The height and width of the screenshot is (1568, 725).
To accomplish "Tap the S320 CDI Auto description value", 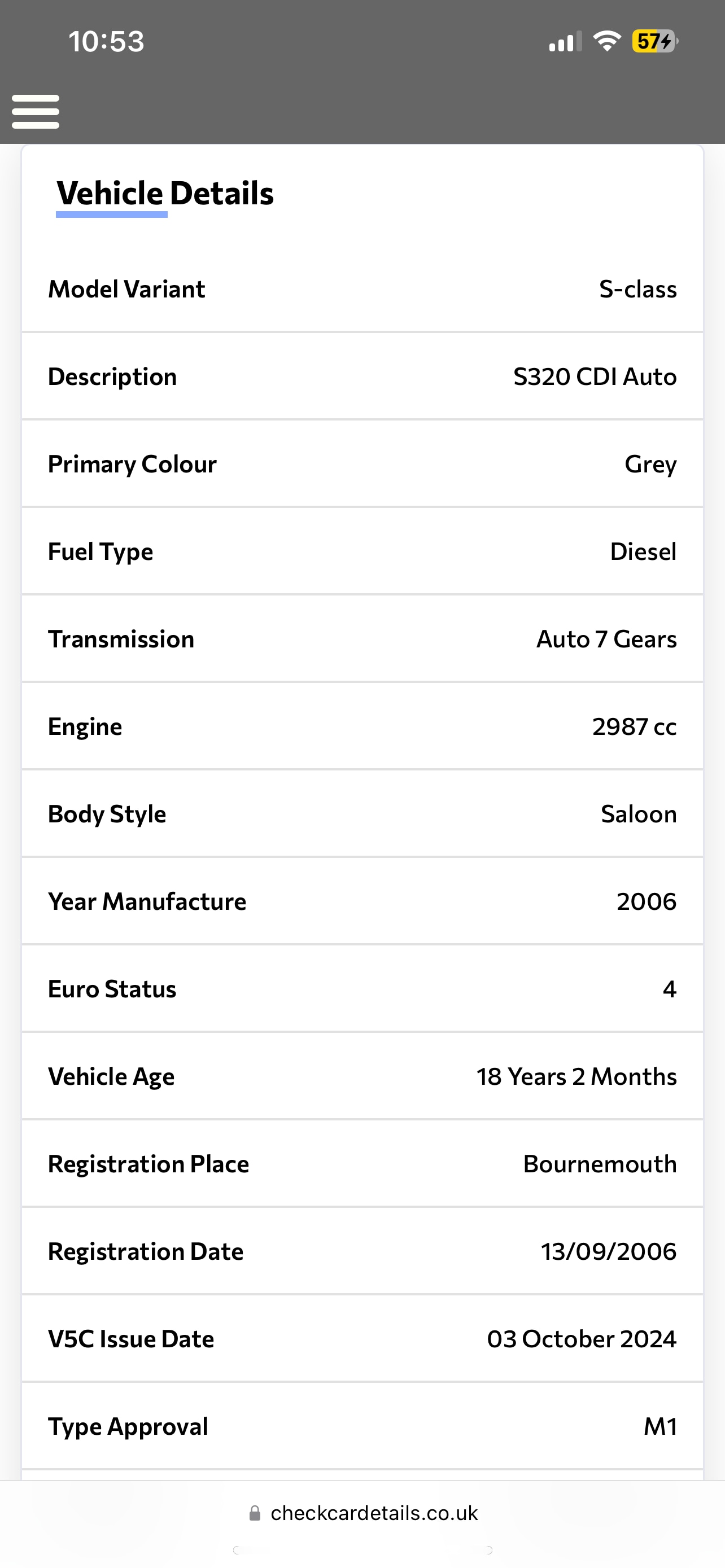I will (594, 377).
